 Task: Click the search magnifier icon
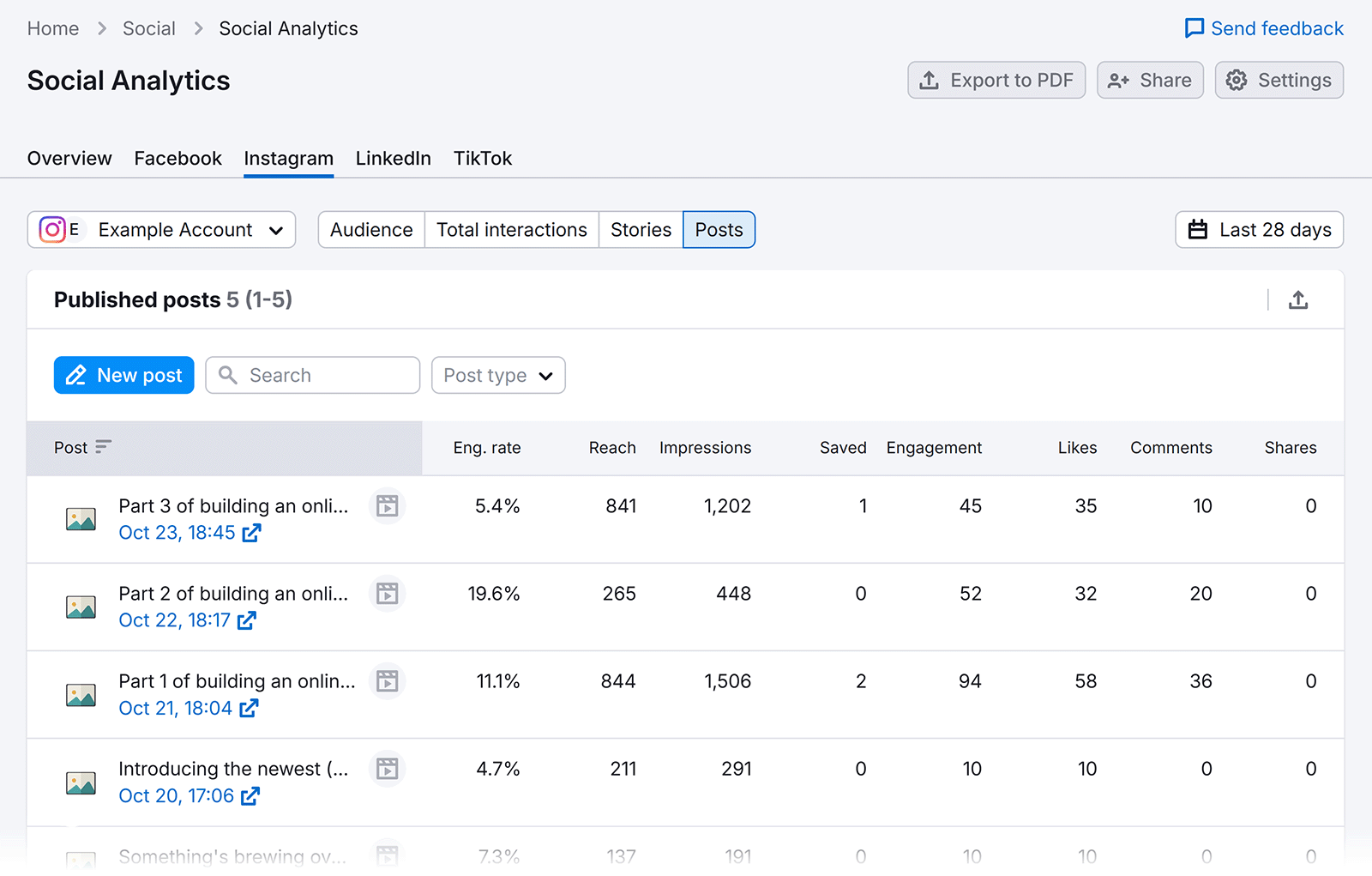(227, 375)
